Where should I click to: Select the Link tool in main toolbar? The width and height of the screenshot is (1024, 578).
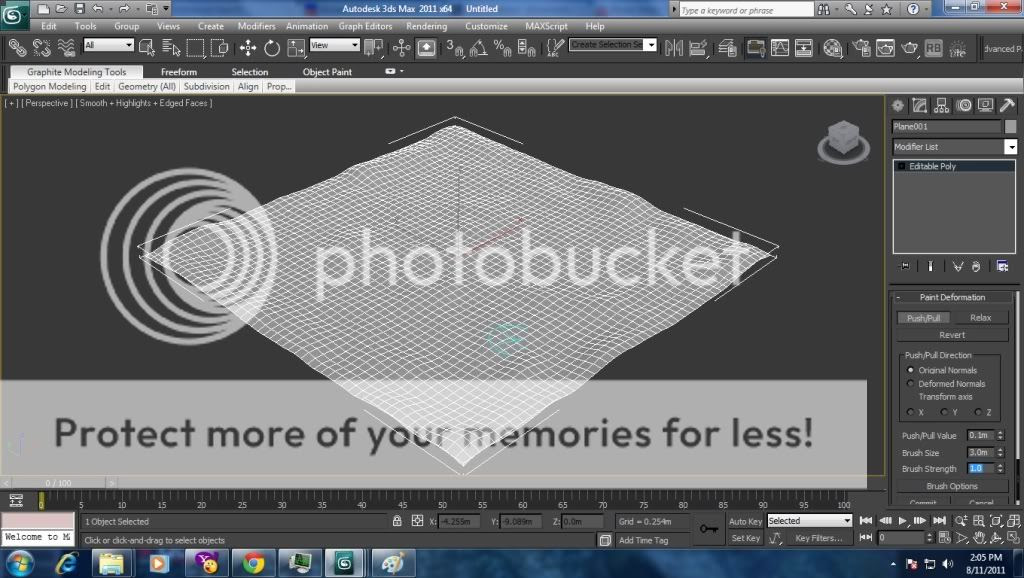(18, 48)
